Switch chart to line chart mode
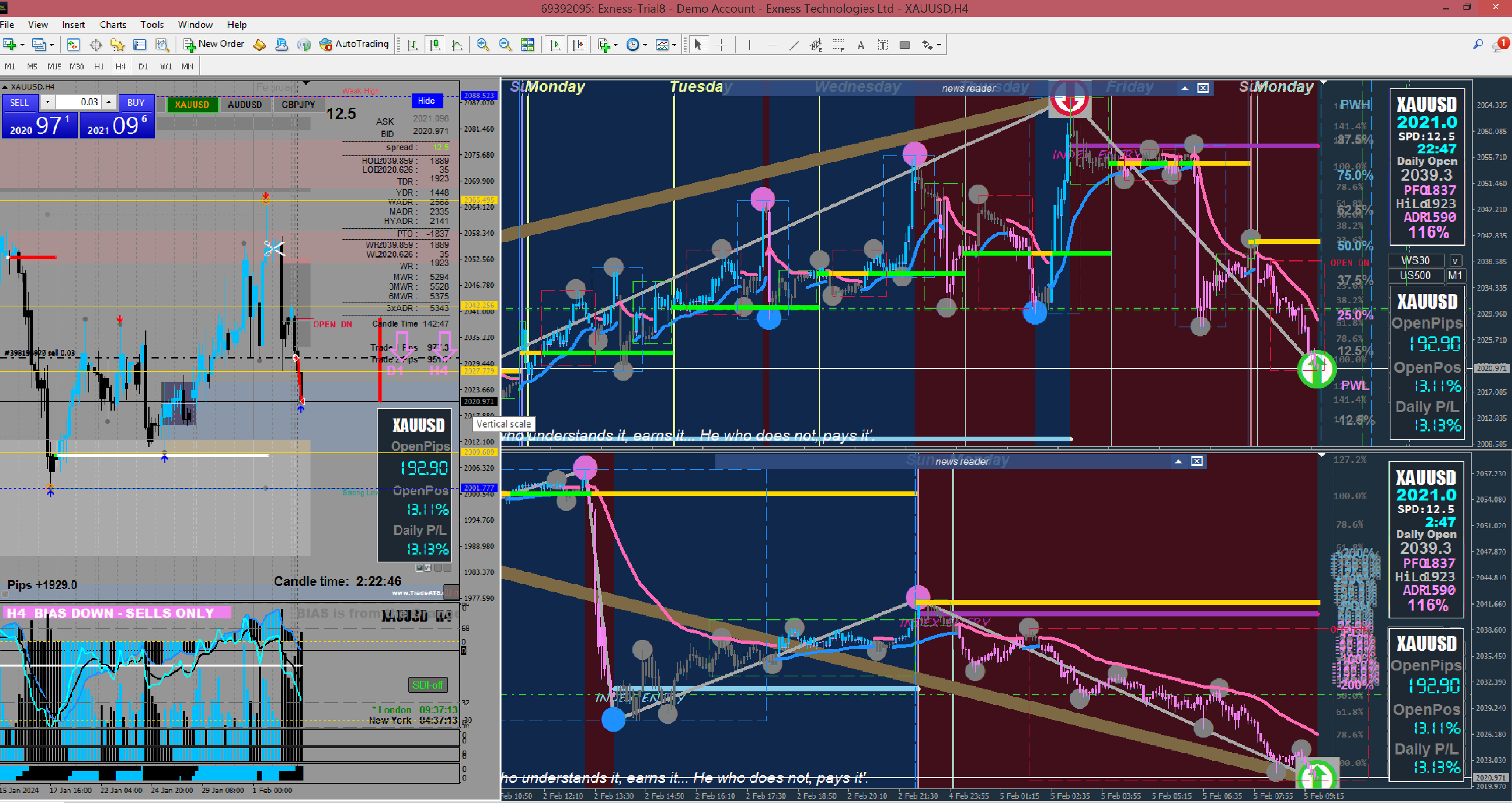The height and width of the screenshot is (803, 1512). 457,45
